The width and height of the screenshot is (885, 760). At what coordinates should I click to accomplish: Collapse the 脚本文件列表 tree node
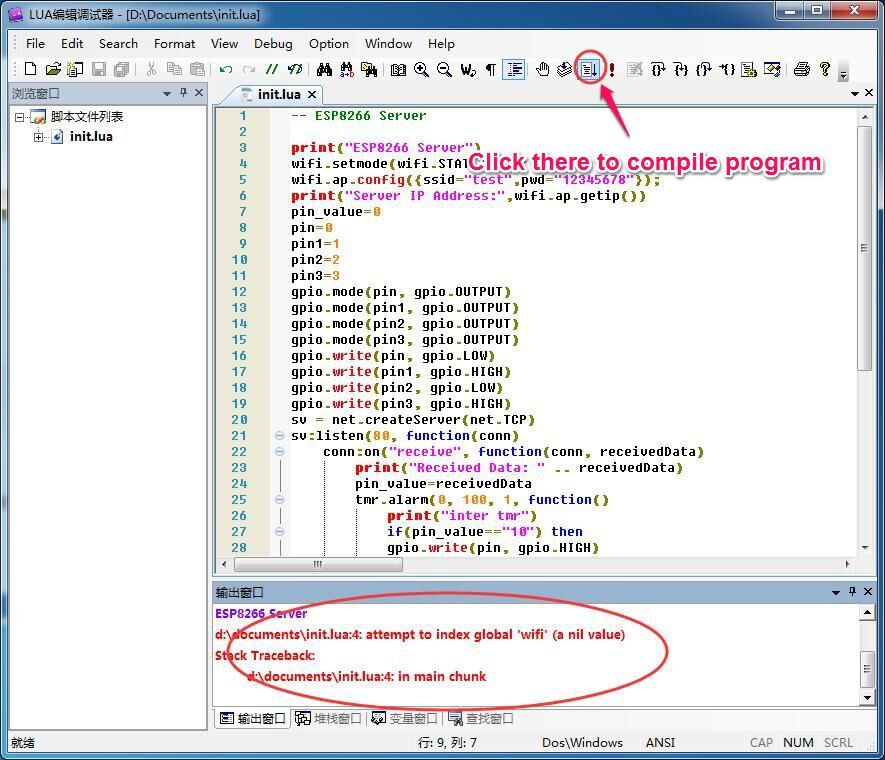(20, 117)
